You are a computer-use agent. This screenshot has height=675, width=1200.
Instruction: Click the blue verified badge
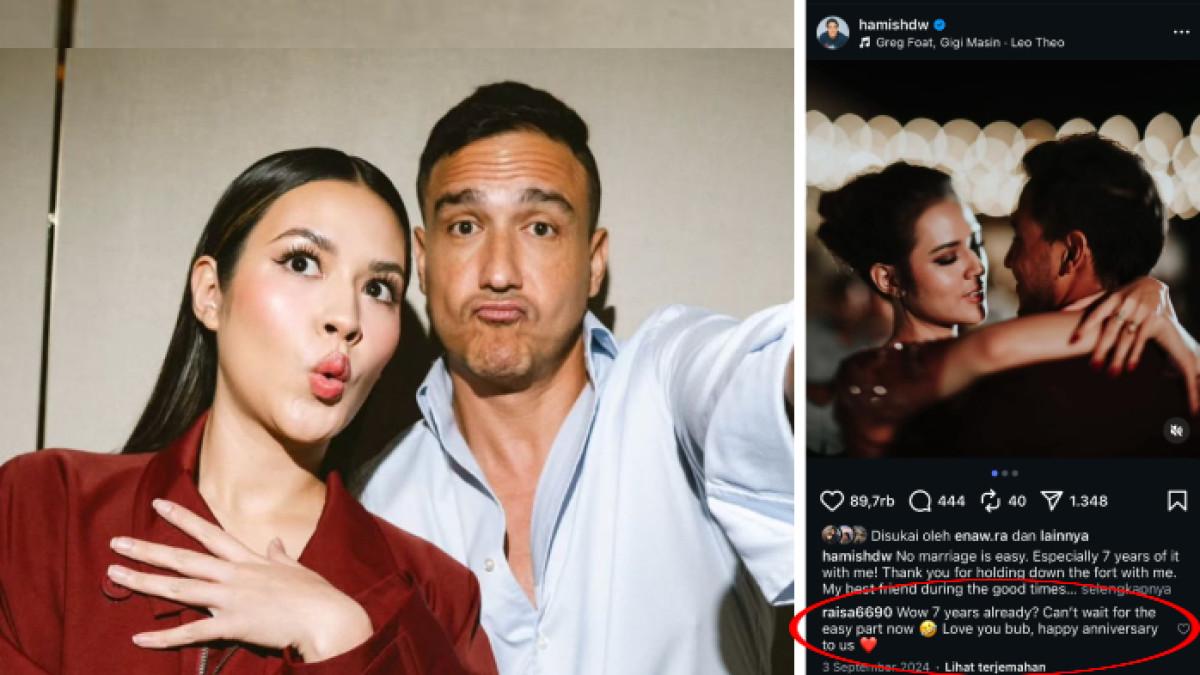point(940,25)
